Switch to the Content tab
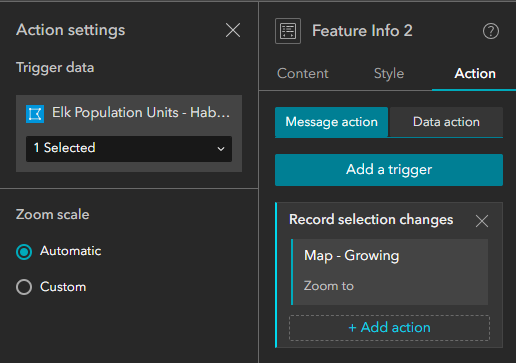 (303, 73)
